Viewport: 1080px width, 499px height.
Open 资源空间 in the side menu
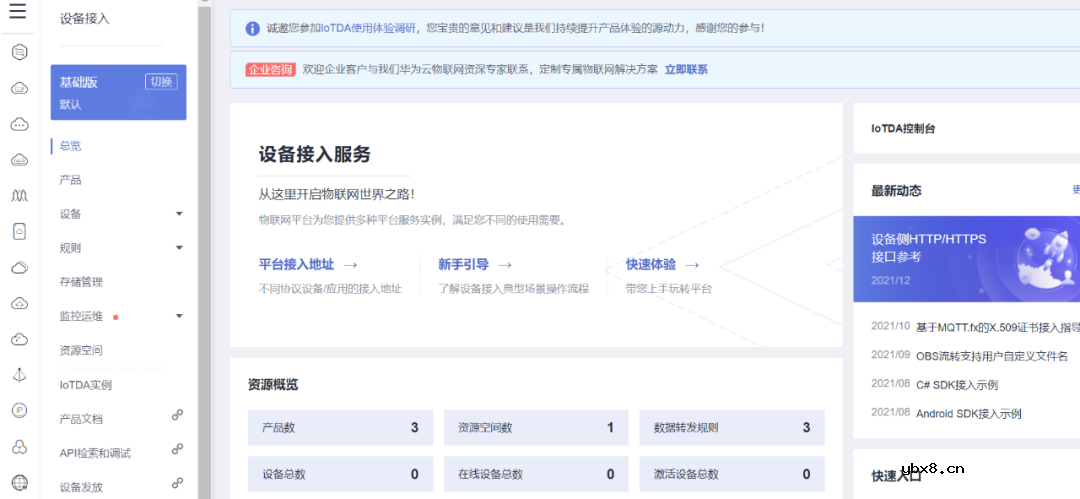(x=81, y=350)
